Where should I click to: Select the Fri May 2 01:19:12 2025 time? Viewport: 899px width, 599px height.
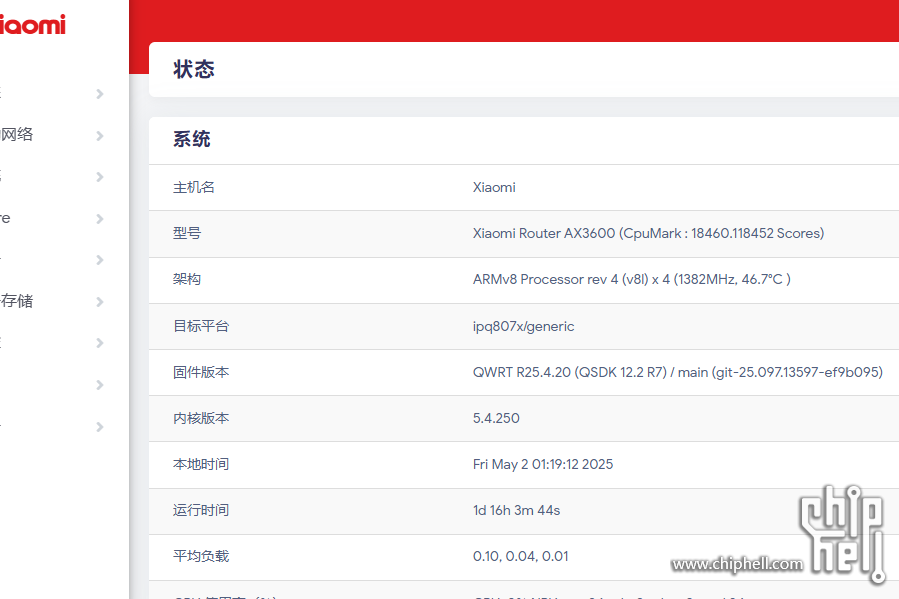543,464
